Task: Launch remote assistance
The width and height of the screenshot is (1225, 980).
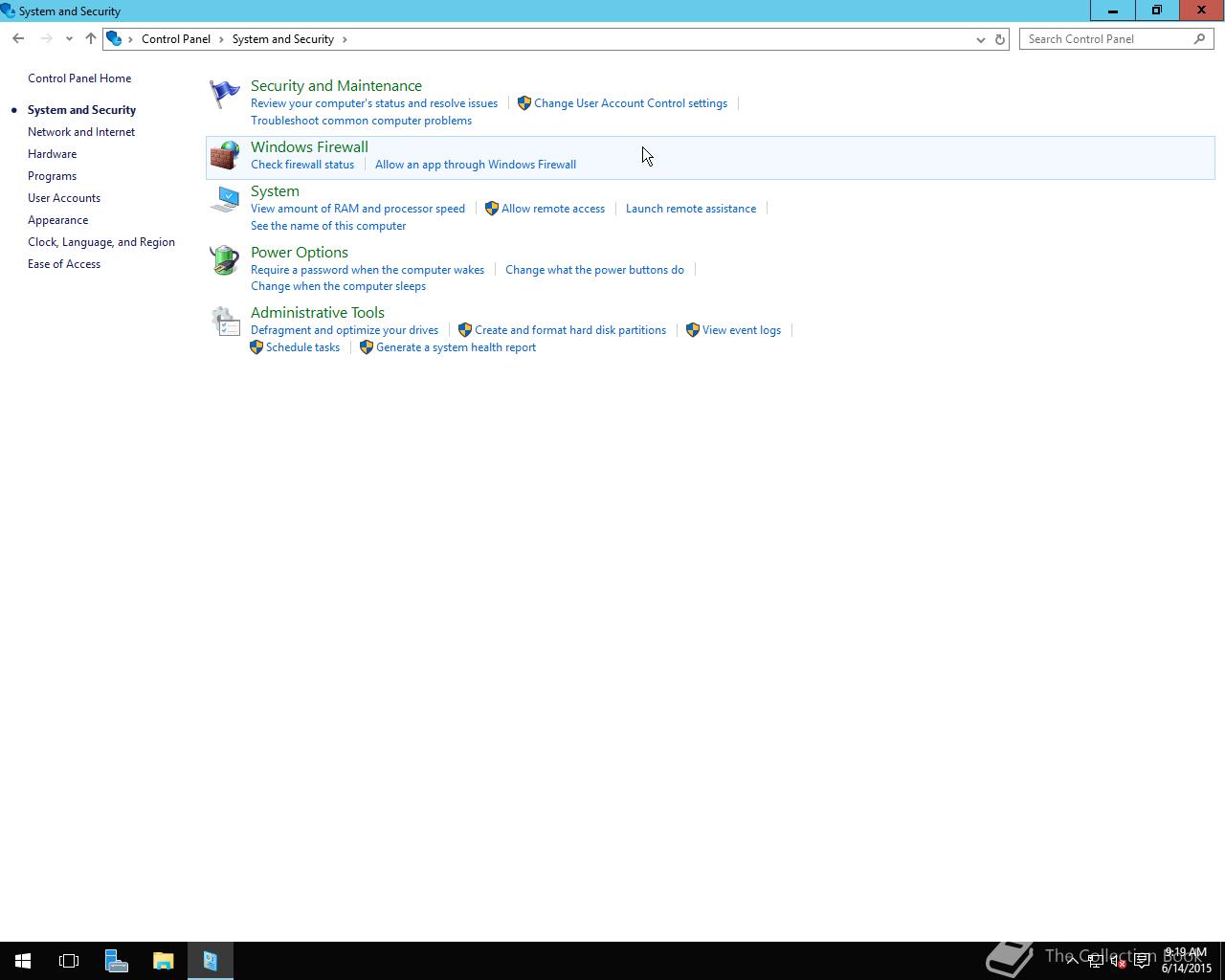Action: (x=691, y=209)
